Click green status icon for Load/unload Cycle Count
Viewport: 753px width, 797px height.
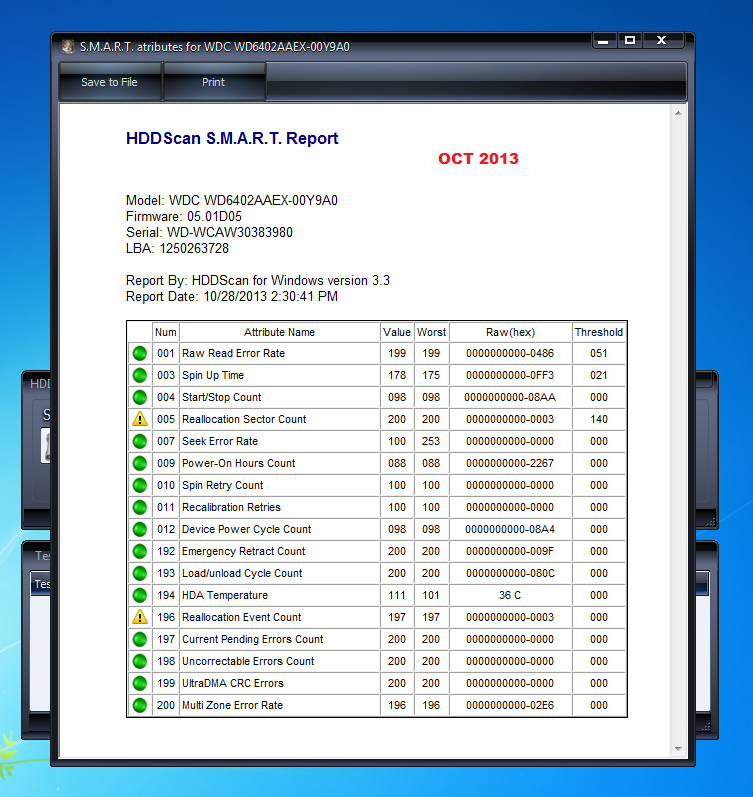140,573
